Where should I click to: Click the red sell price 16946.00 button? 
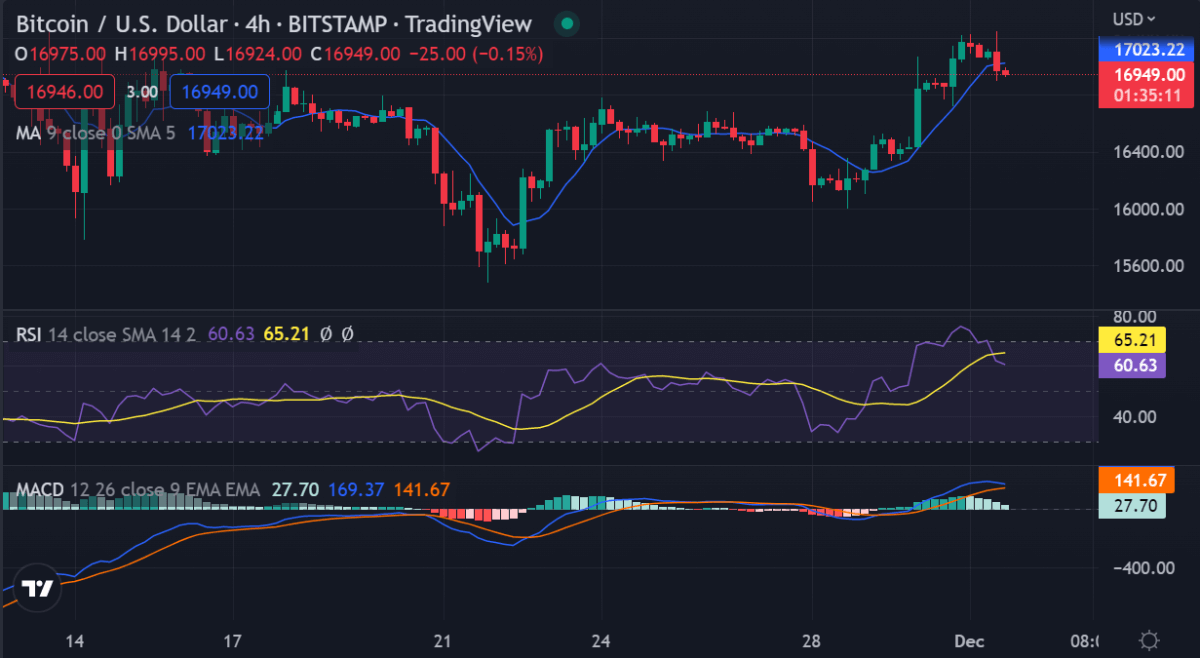[65, 92]
